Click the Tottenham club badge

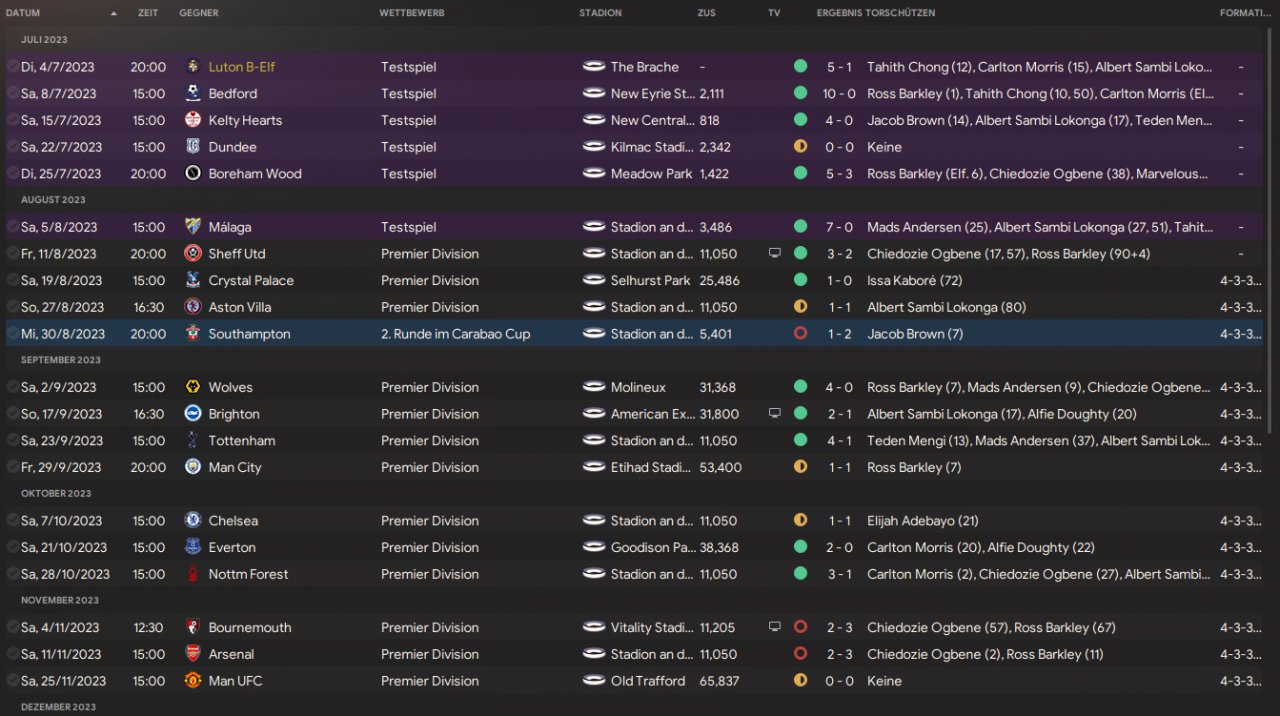193,440
